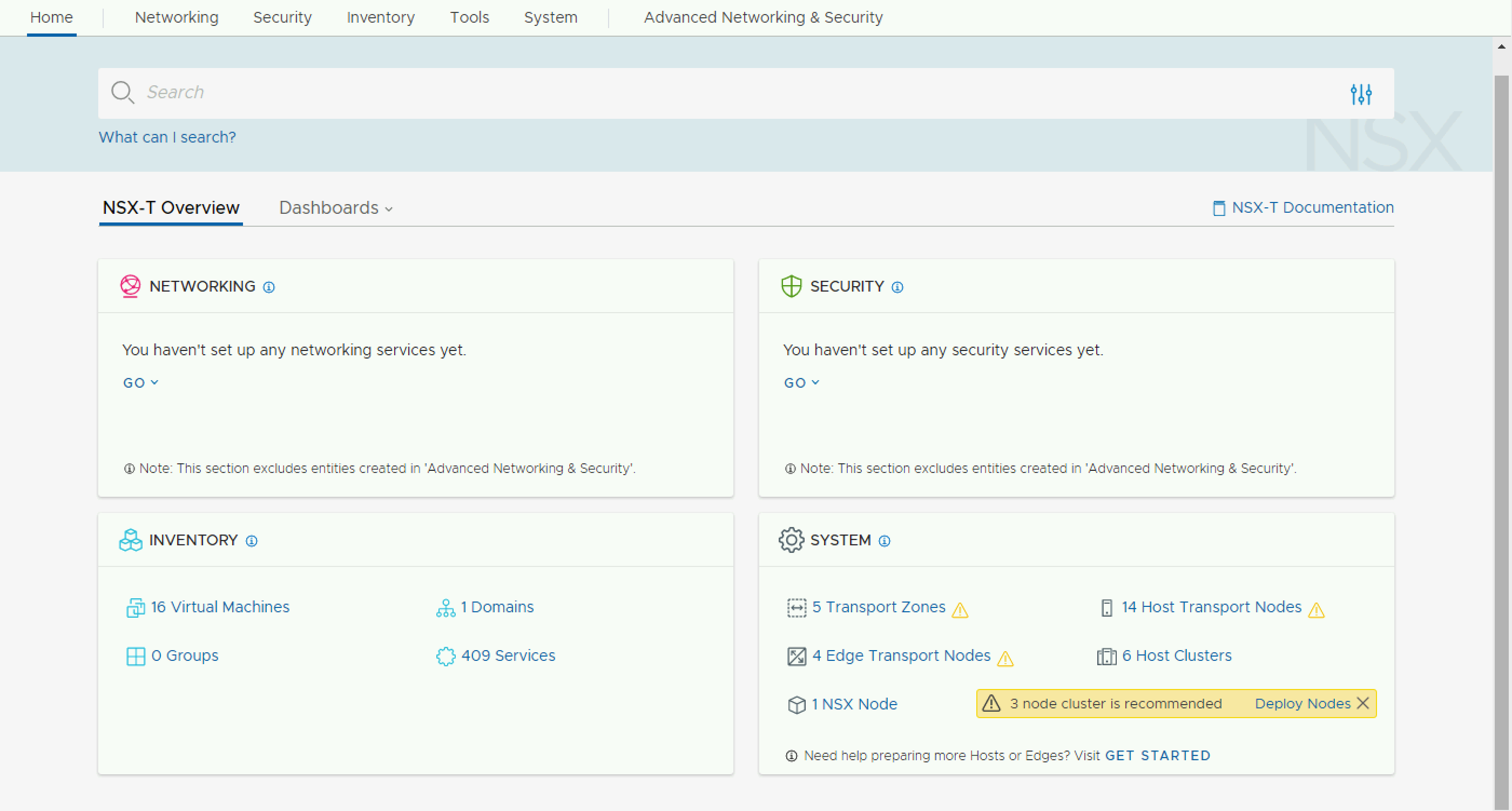Click Edge Transport Nodes warning icon

tap(1005, 659)
